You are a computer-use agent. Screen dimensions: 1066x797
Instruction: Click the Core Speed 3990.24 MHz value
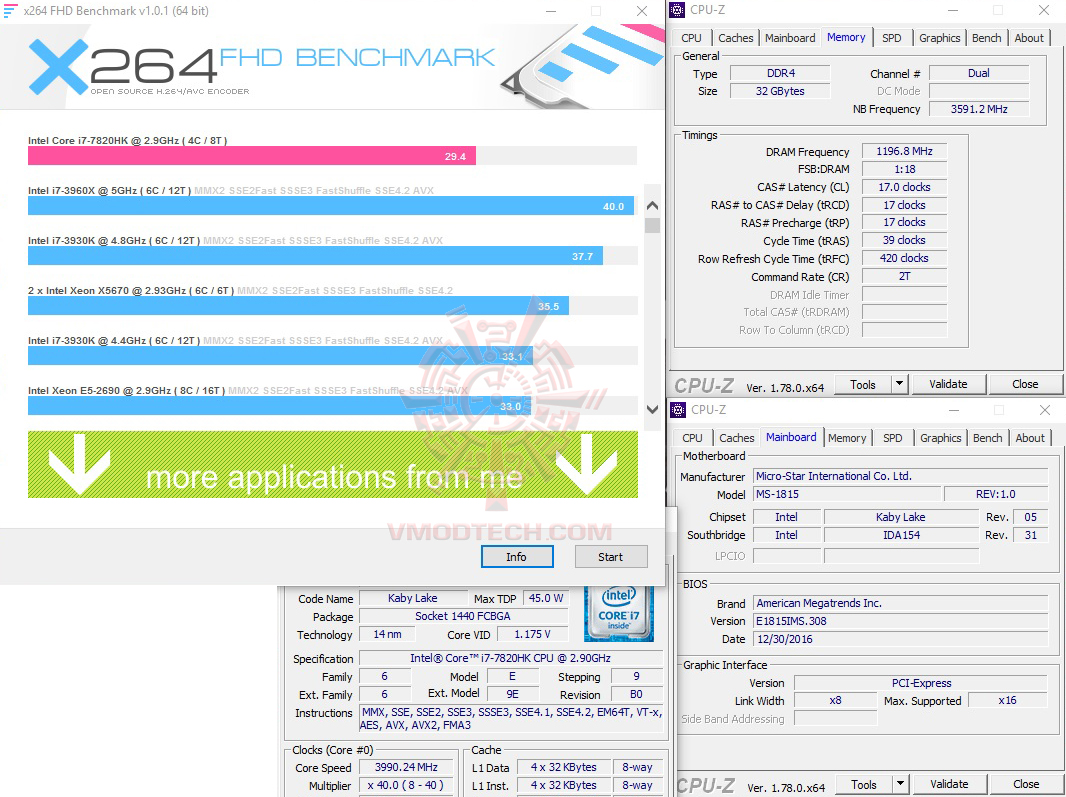pyautogui.click(x=406, y=767)
